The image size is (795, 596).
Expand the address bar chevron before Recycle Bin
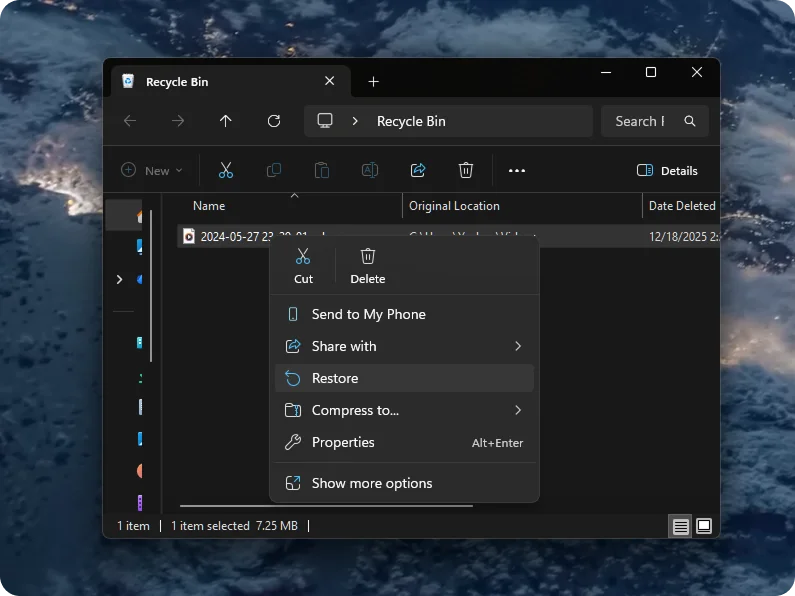coord(355,121)
